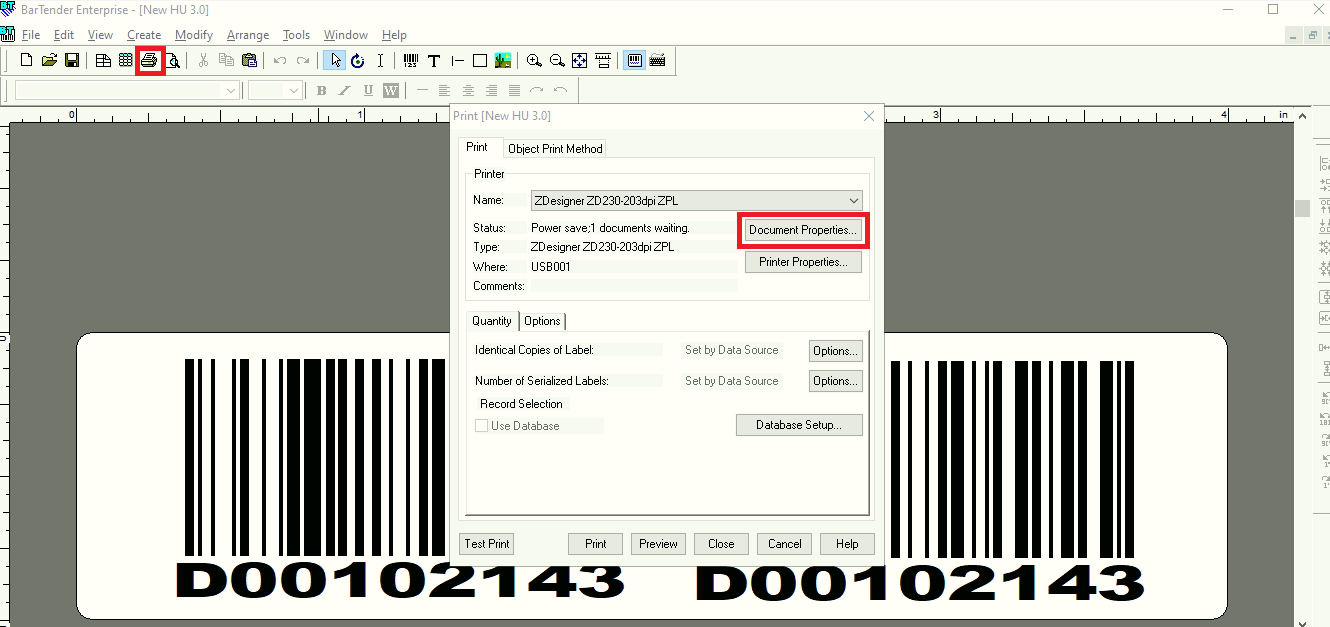Open Page Setup from the toolbar icon
This screenshot has width=1330, height=627.
click(x=103, y=61)
